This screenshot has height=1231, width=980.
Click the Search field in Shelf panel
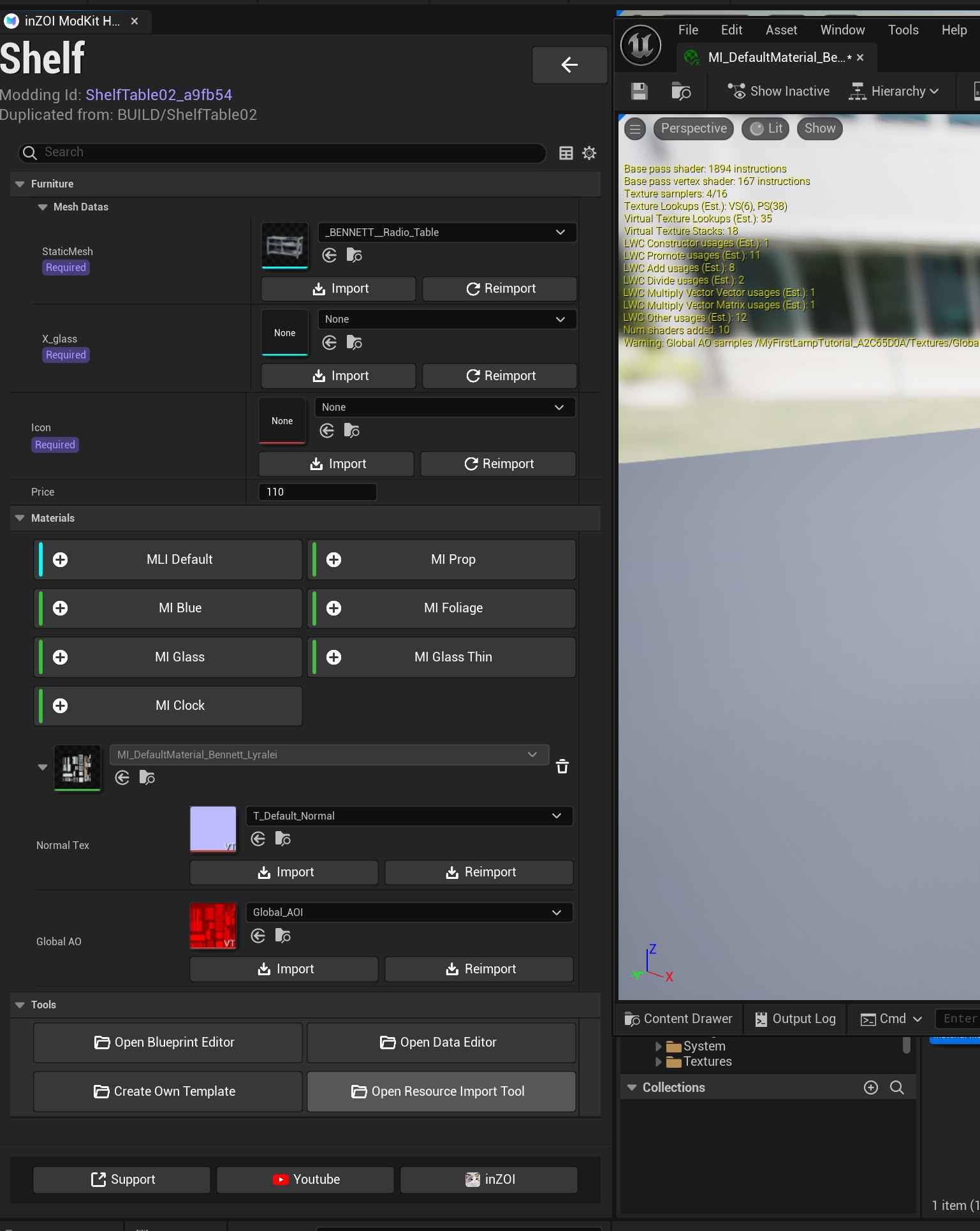(x=282, y=153)
